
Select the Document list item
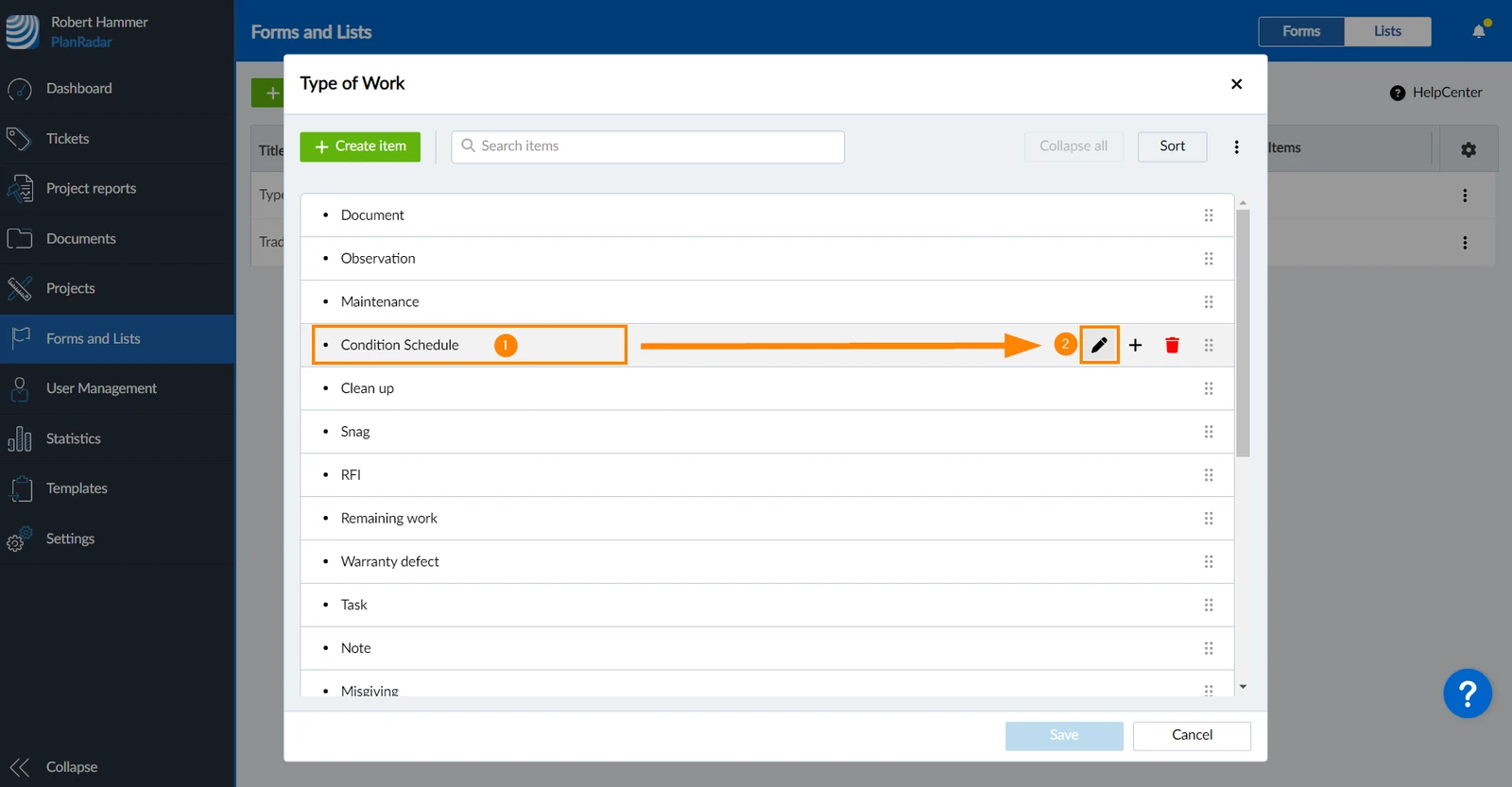766,215
